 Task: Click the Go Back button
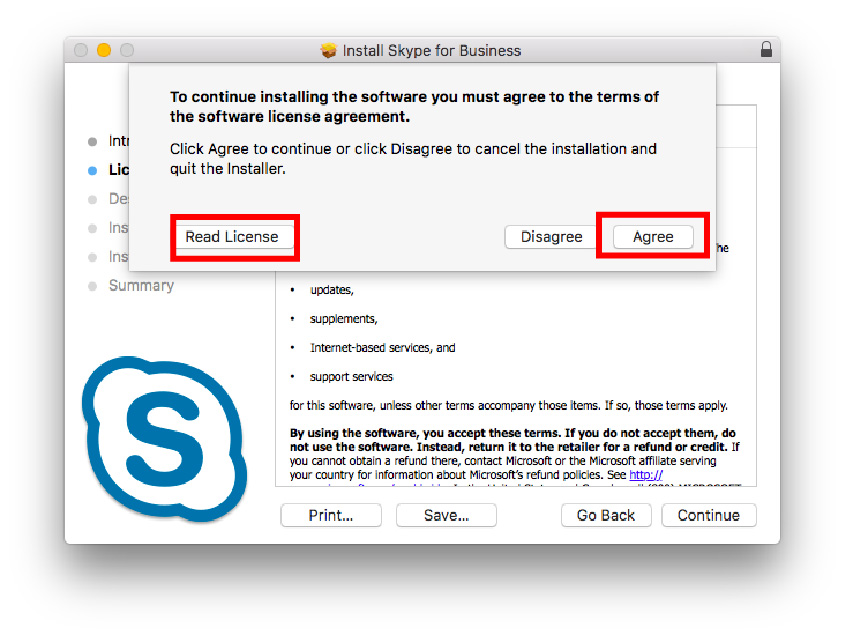[606, 515]
